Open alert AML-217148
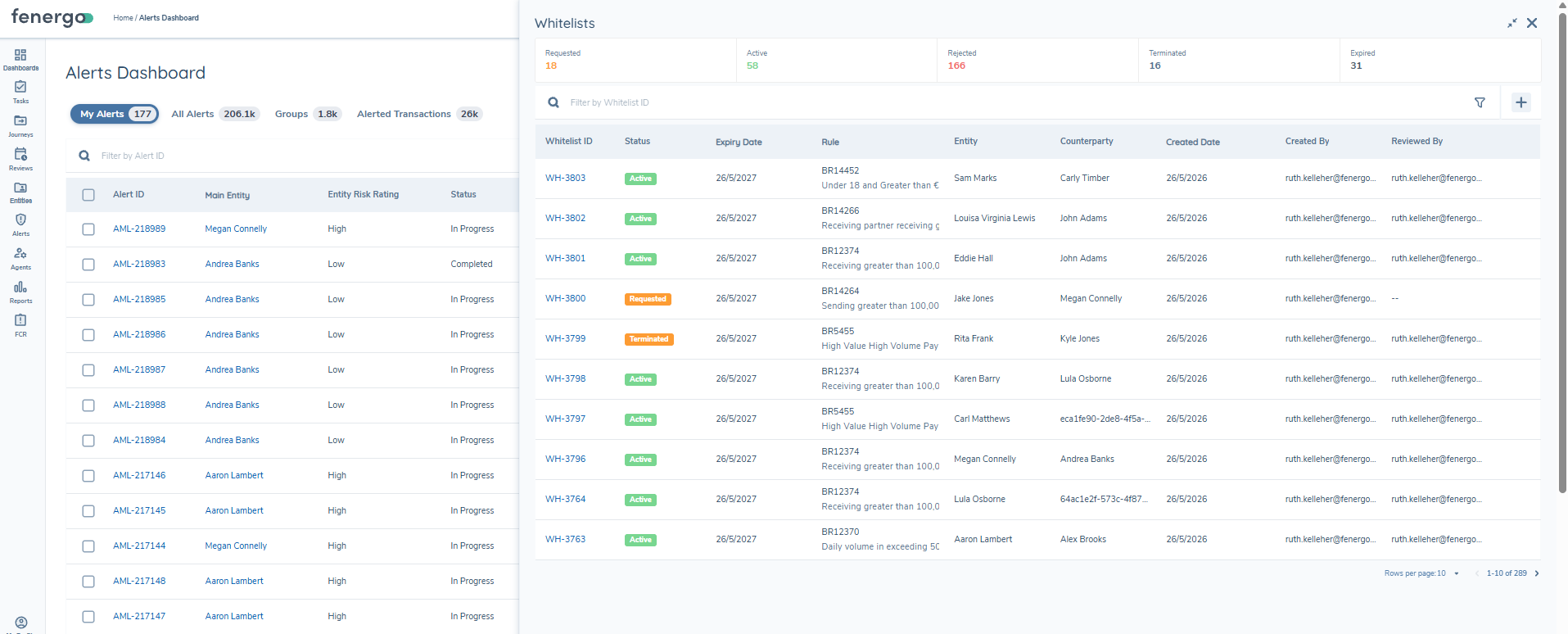Image resolution: width=1568 pixels, height=634 pixels. 139,581
